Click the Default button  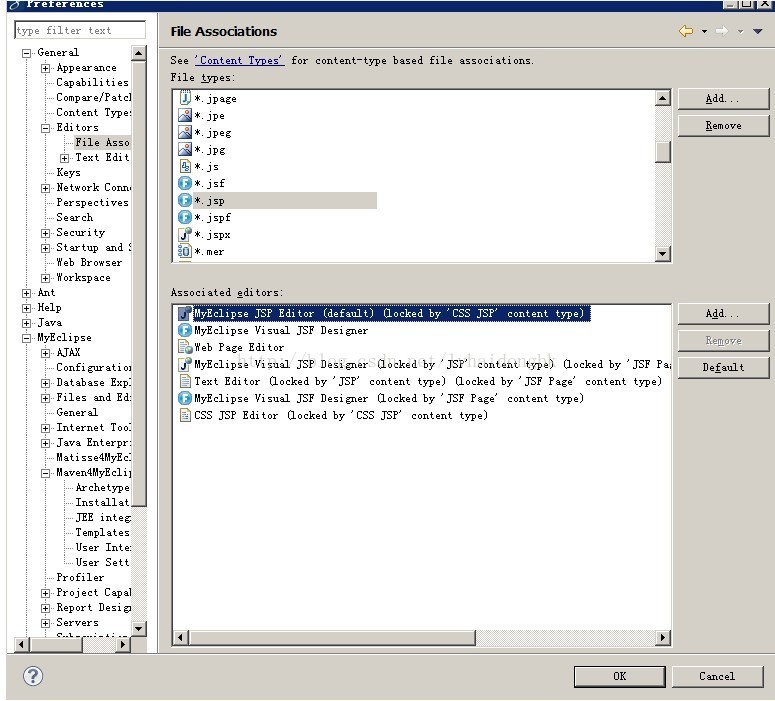pos(723,367)
